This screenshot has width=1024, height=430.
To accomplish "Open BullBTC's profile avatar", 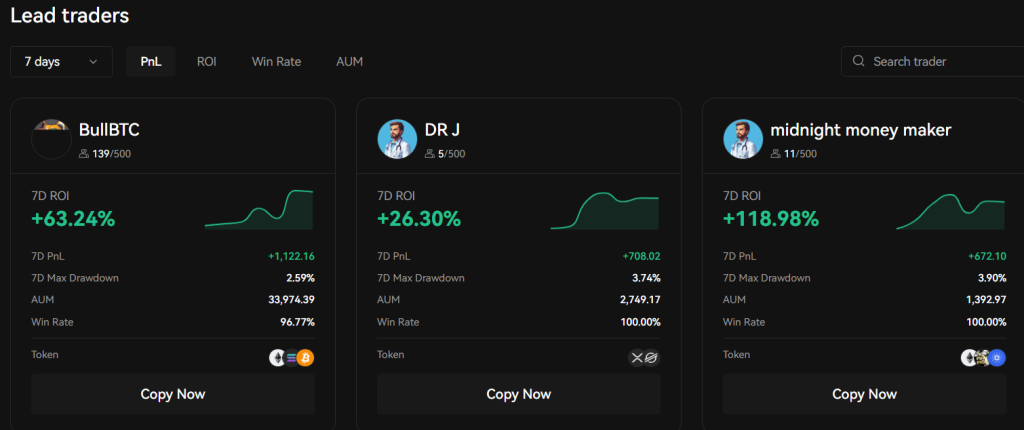I will 51,139.
